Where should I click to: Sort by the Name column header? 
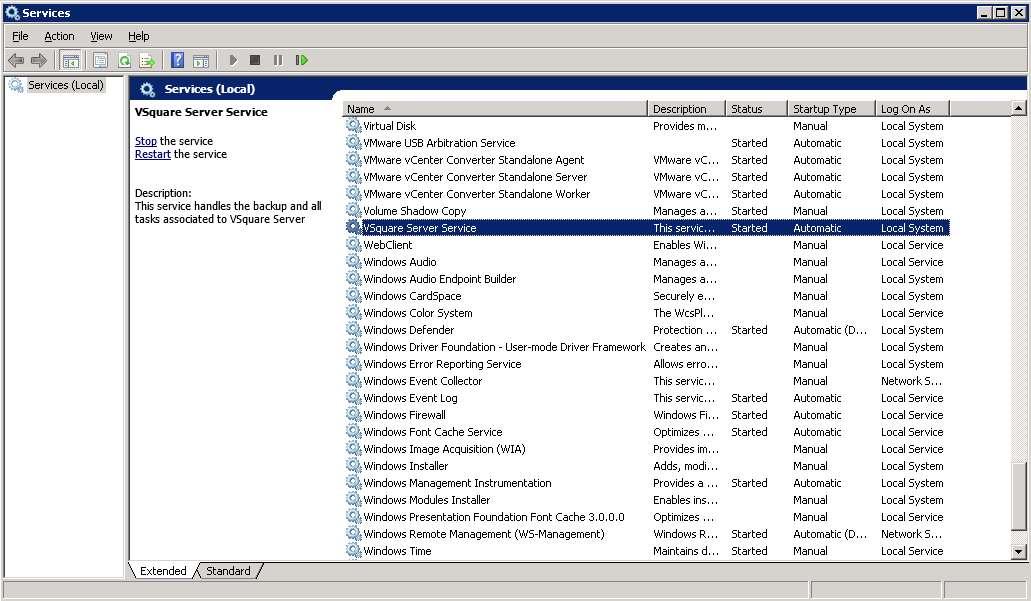[x=494, y=108]
